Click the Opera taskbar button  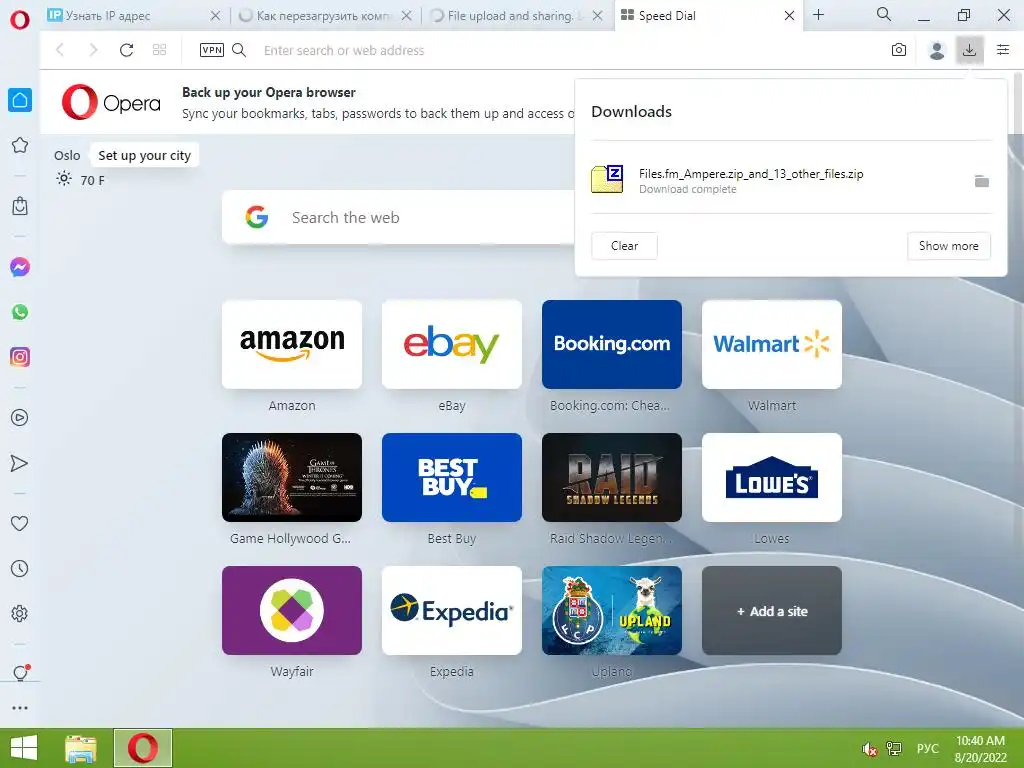click(x=143, y=748)
